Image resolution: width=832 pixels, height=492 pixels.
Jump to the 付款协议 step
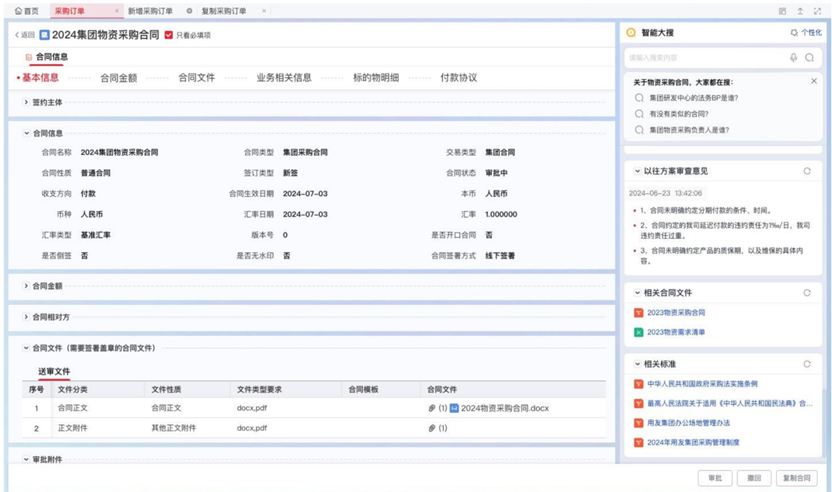(458, 77)
